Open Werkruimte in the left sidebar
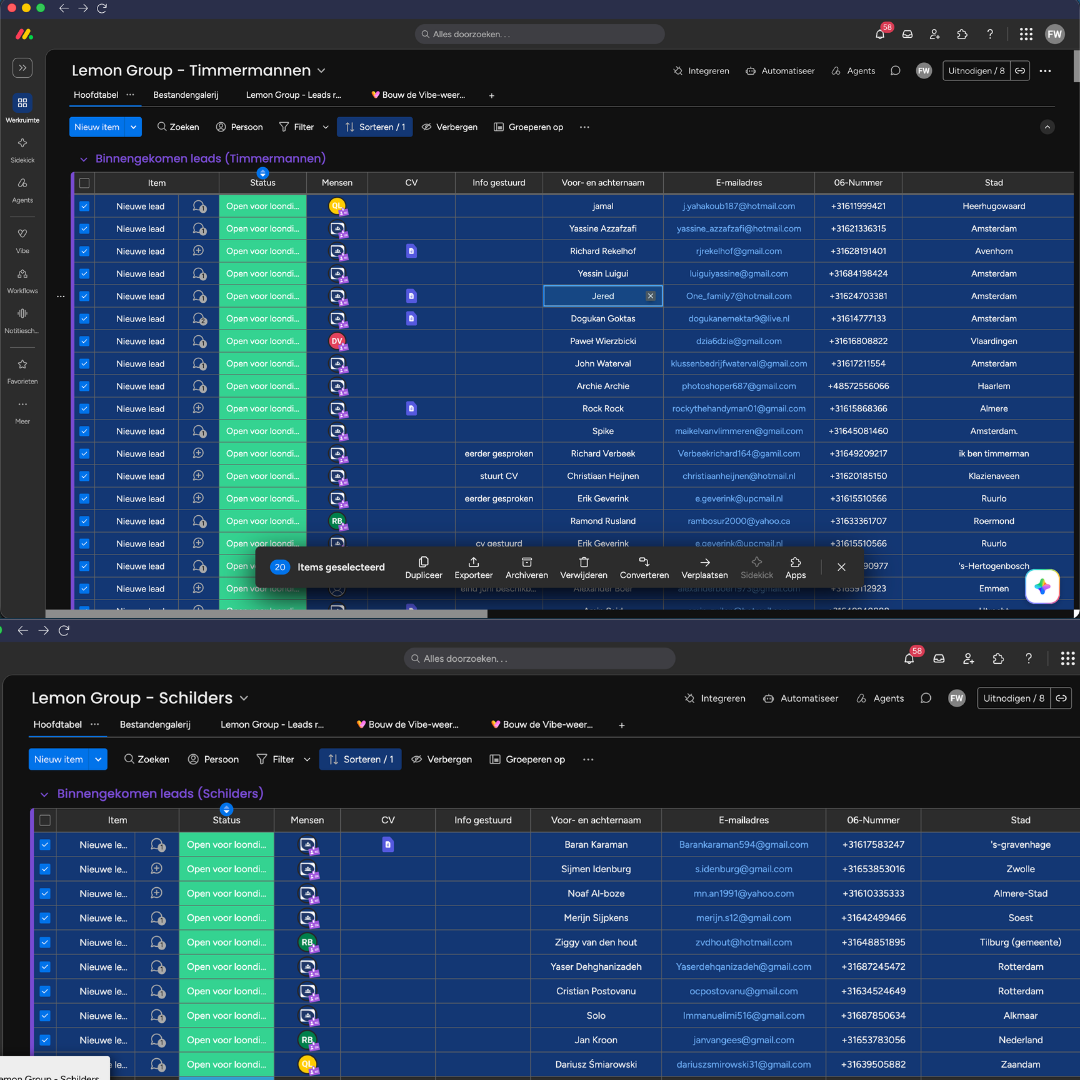This screenshot has width=1080, height=1080. pyautogui.click(x=22, y=108)
